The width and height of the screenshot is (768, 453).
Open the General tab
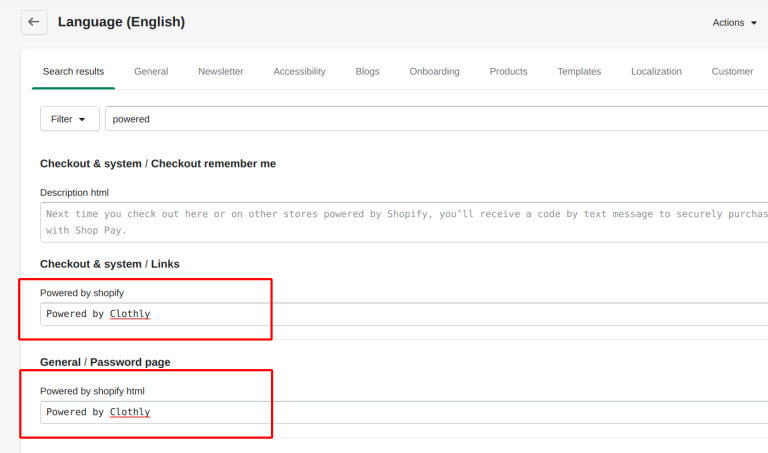[151, 72]
